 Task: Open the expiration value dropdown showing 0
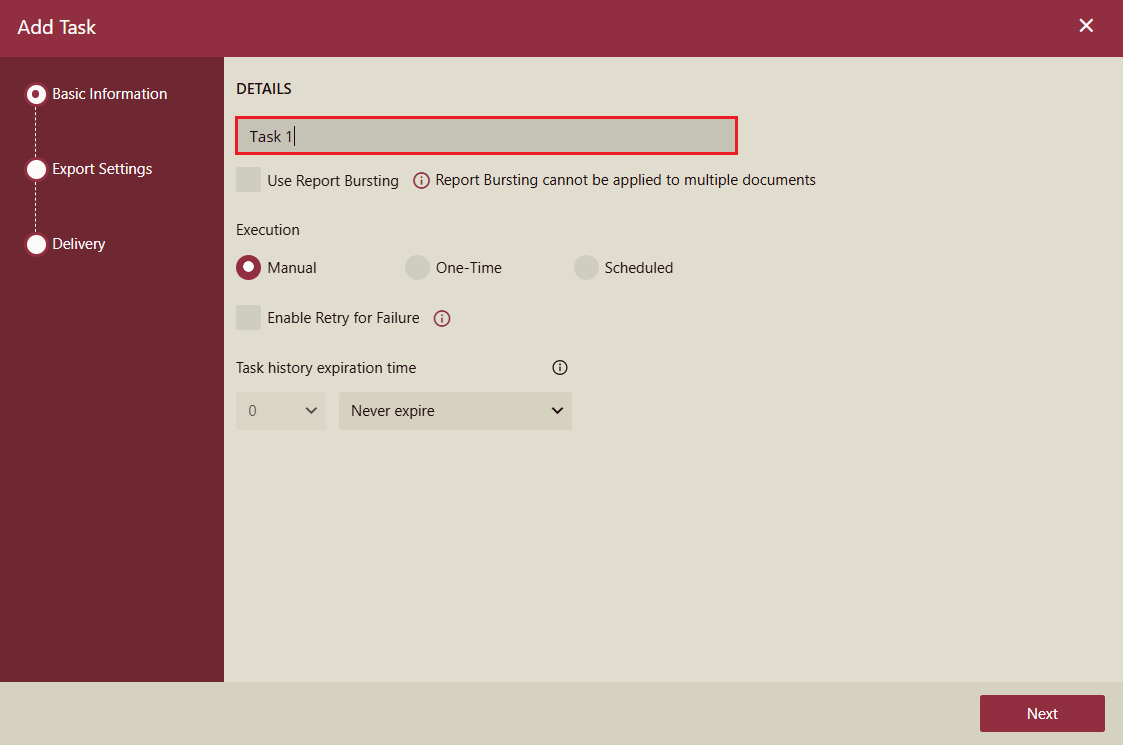[x=281, y=410]
